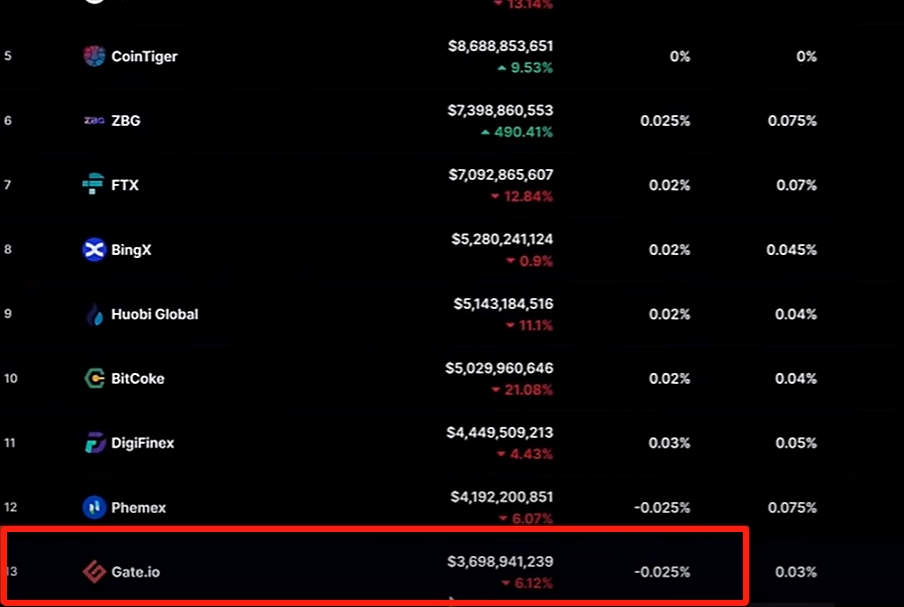Click the Phemex exchange logo icon

click(x=94, y=507)
